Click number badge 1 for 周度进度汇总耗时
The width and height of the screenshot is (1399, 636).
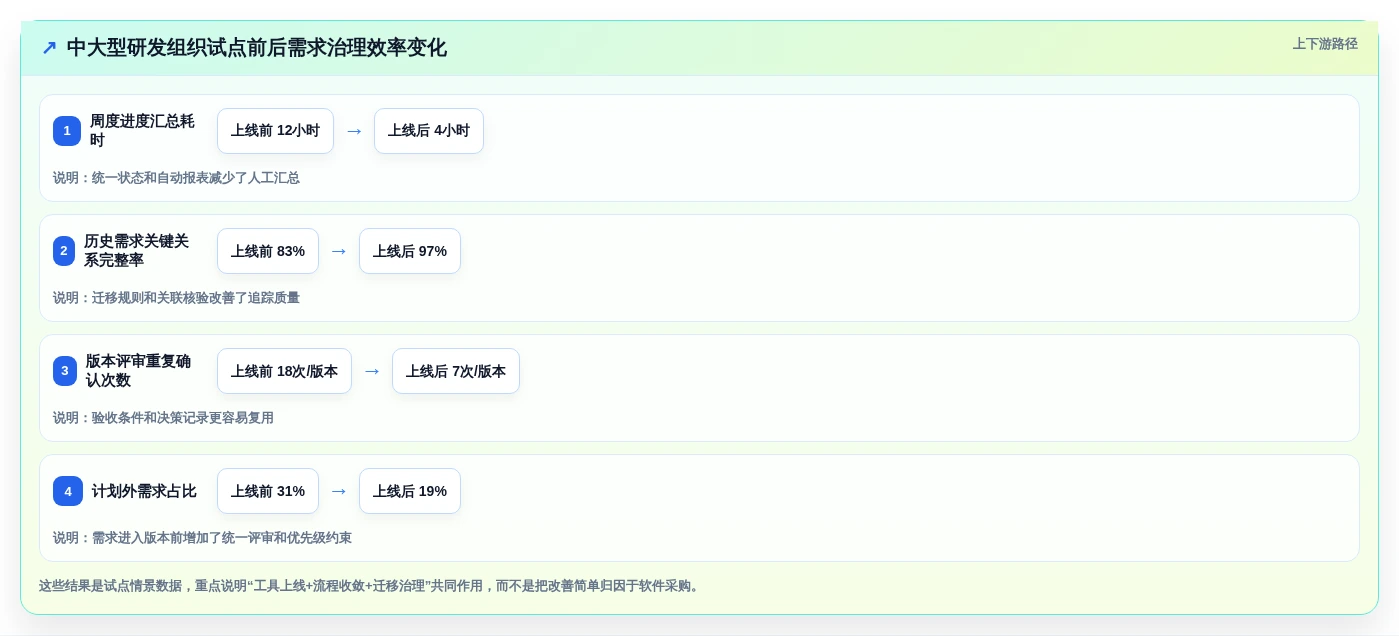(x=67, y=131)
